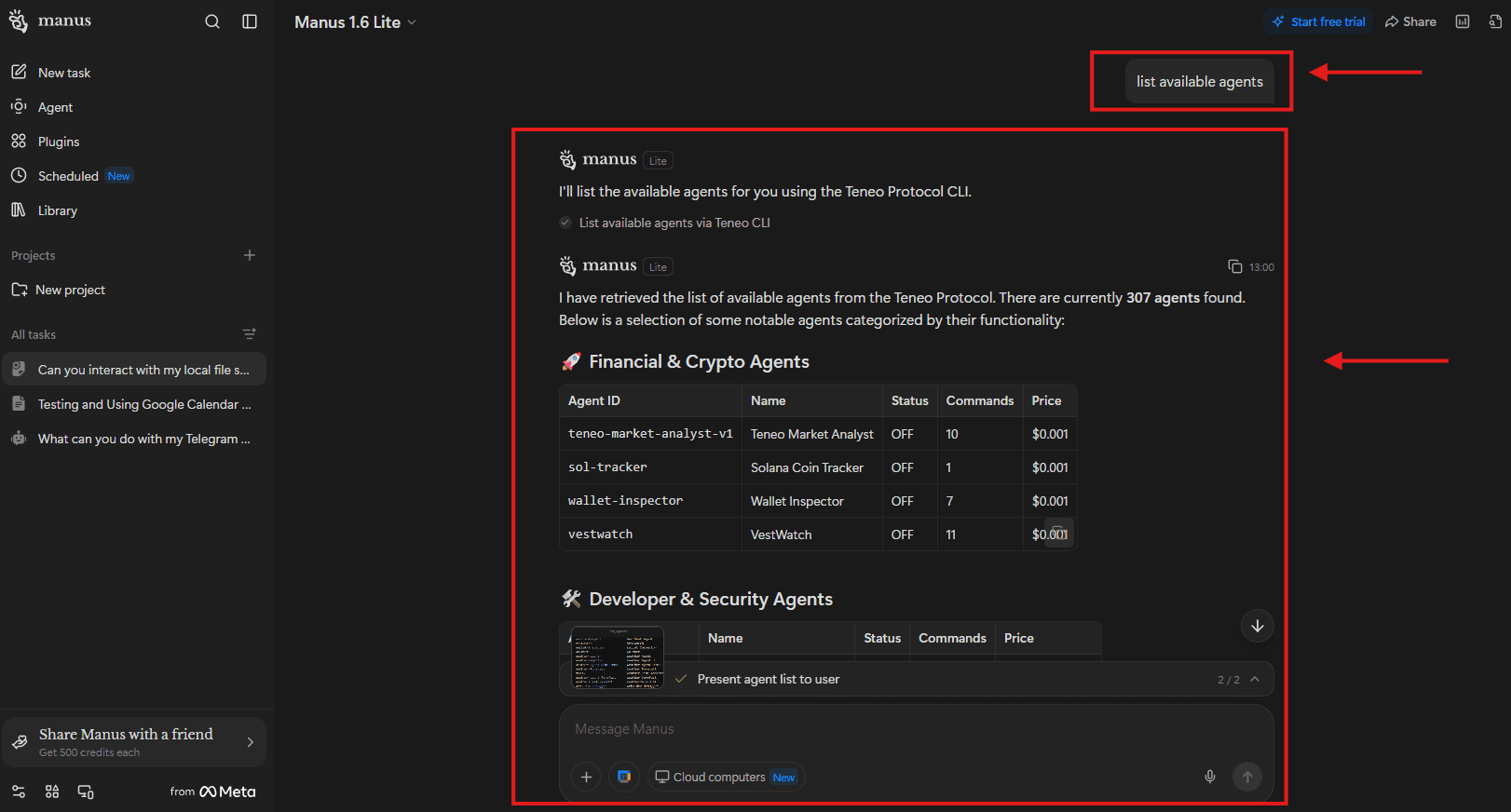This screenshot has height=812, width=1511.
Task: Expand the 'List available agents via Teneo CLI' step
Action: 664,223
